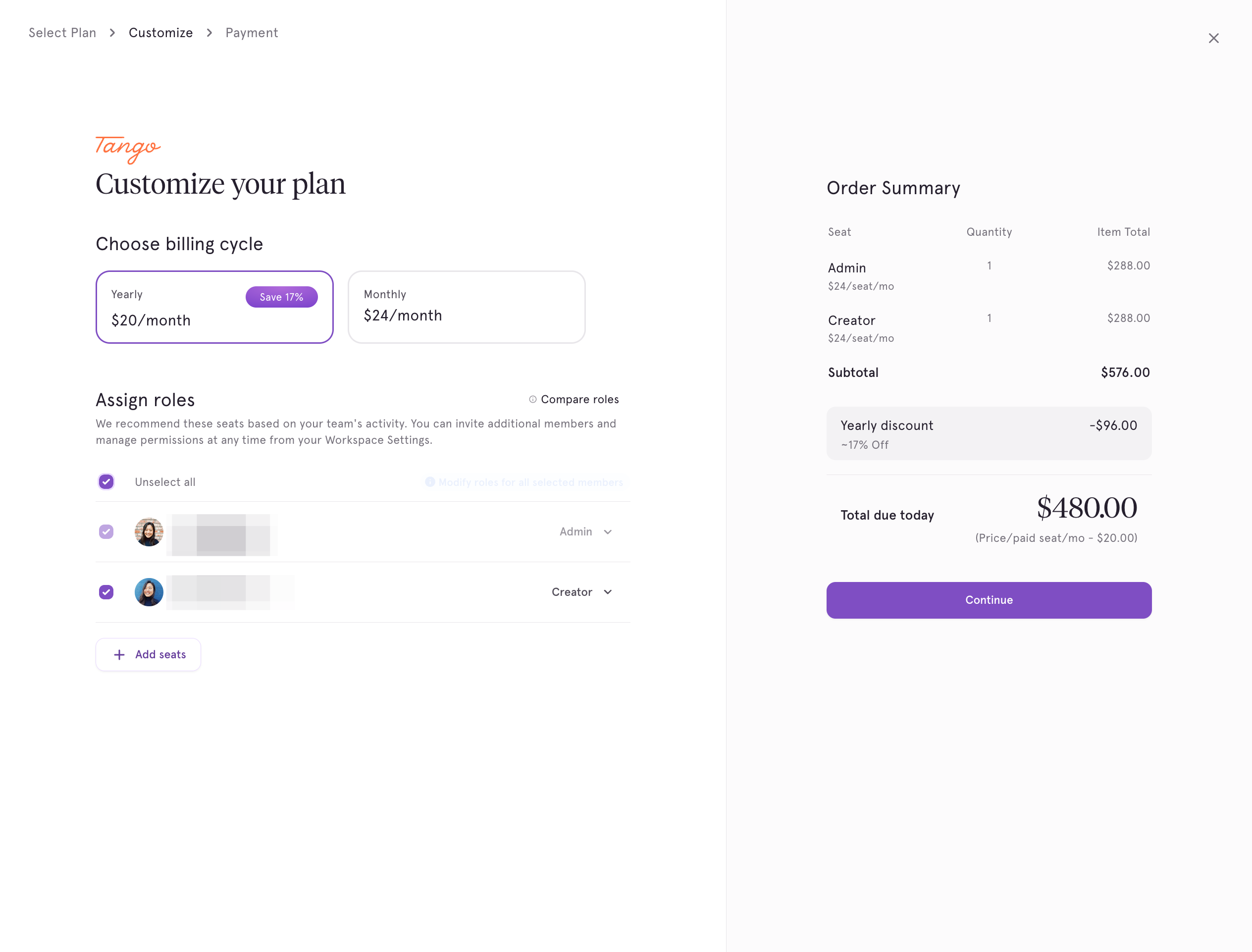Click chevron arrow after Select Plan breadcrumb
The height and width of the screenshot is (952, 1252).
(113, 33)
